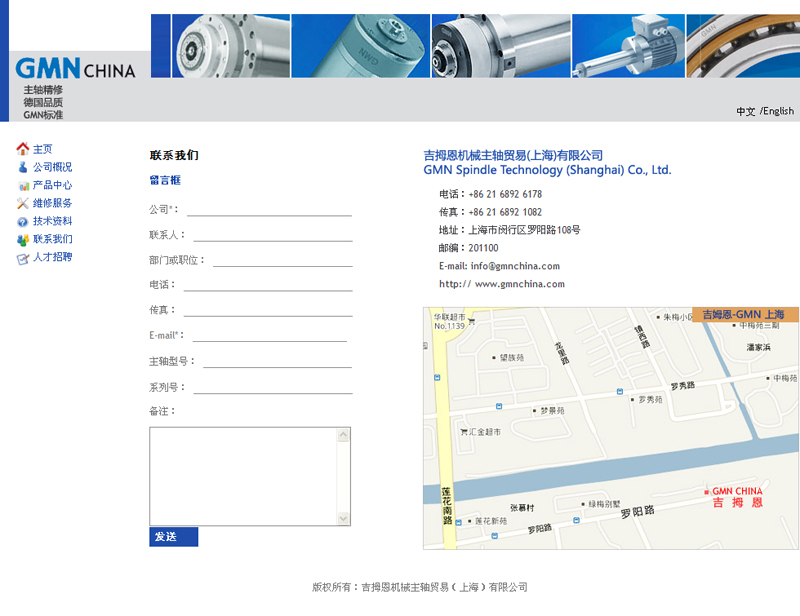Switch language to English
Image resolution: width=800 pixels, height=616 pixels.
coord(779,111)
